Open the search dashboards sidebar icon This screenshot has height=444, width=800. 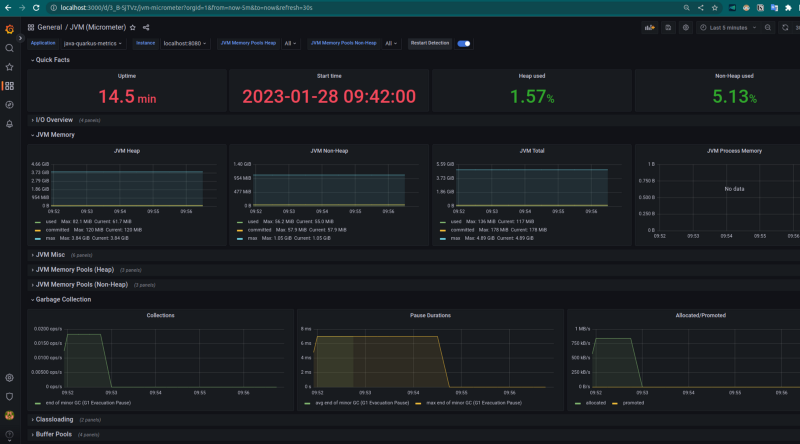(x=9, y=48)
